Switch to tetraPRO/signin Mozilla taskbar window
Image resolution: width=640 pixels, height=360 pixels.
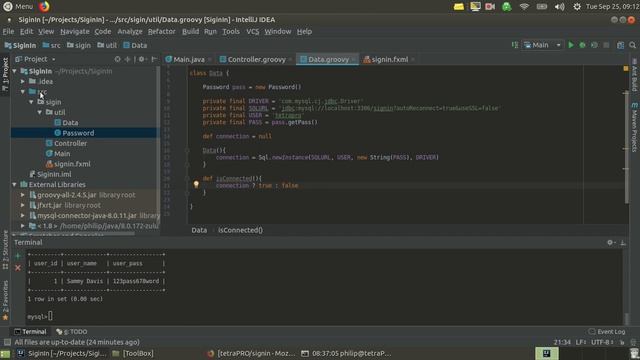[251, 353]
